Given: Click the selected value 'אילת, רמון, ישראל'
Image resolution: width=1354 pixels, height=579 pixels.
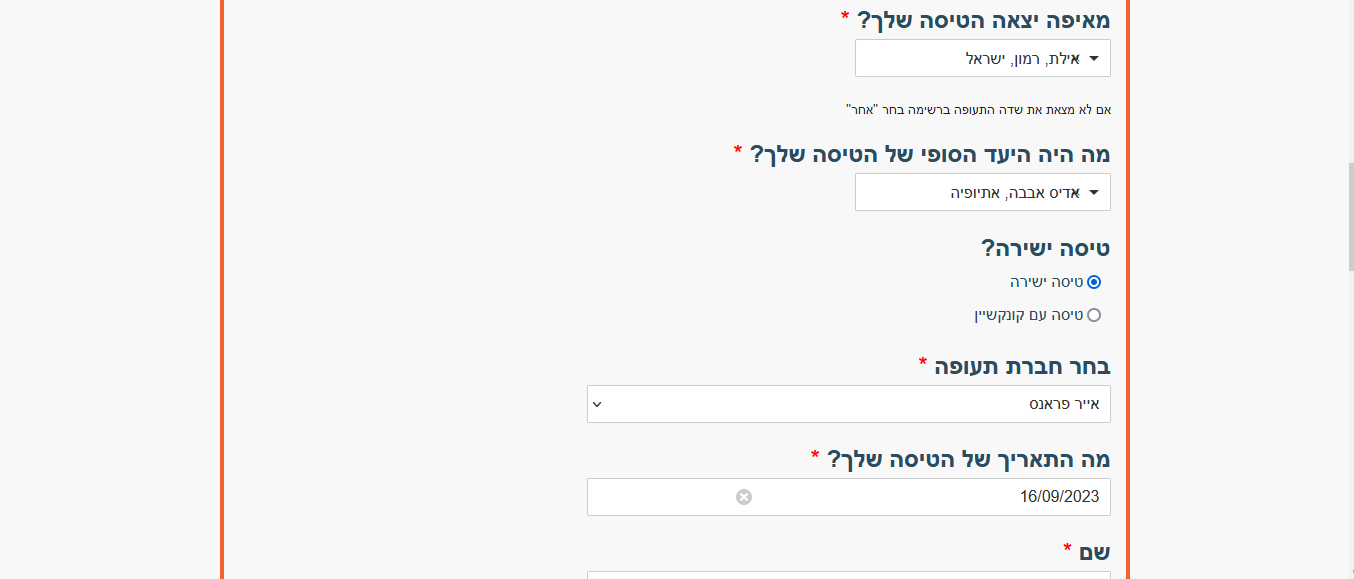Looking at the screenshot, I should (1022, 59).
